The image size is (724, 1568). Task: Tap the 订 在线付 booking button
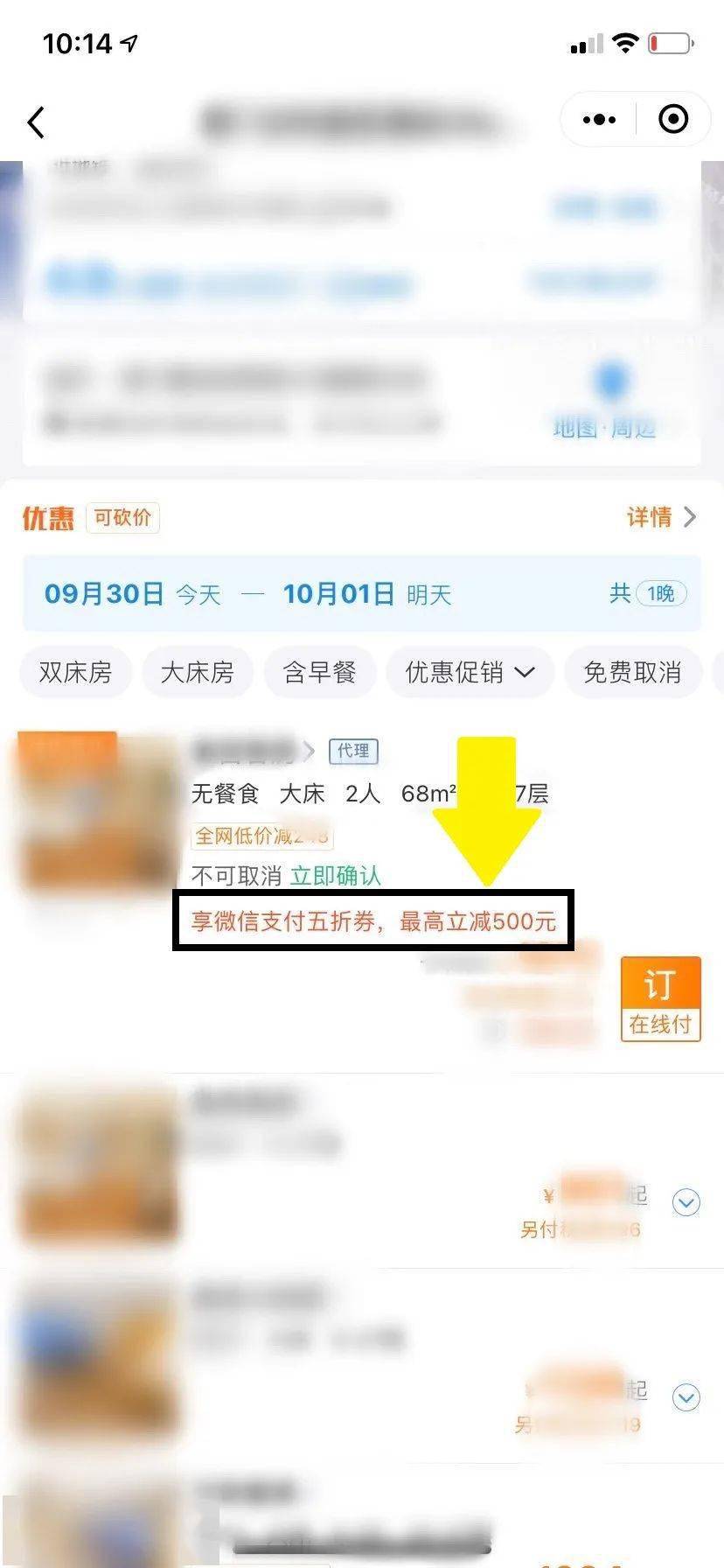pyautogui.click(x=661, y=999)
